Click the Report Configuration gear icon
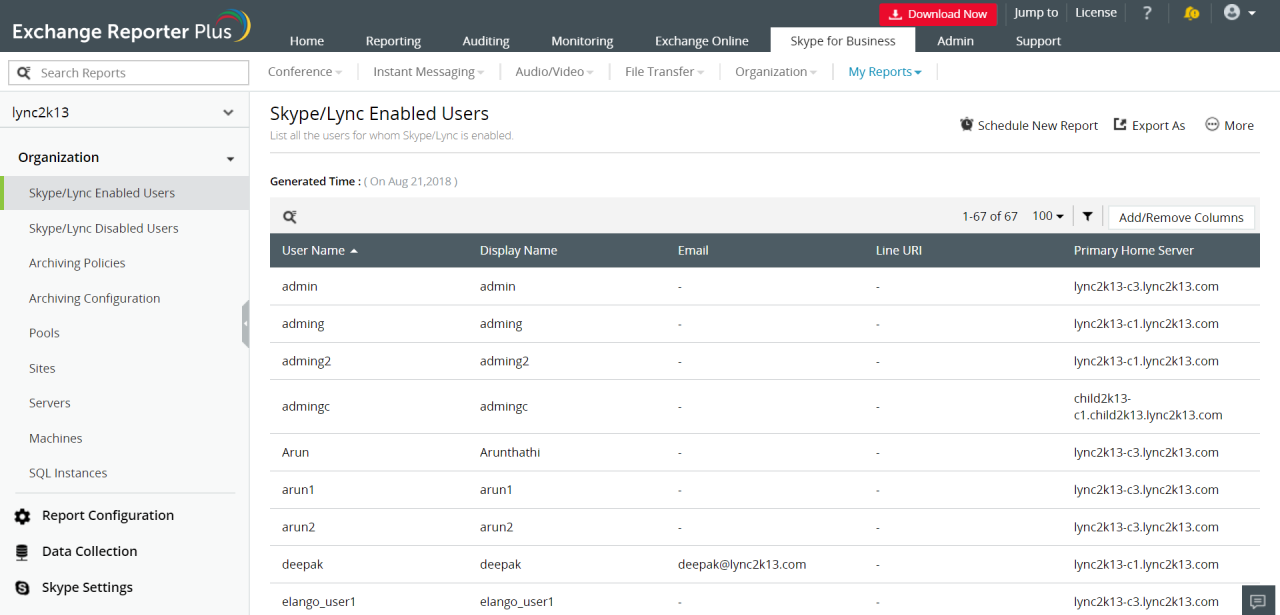Image resolution: width=1280 pixels, height=615 pixels. point(22,516)
